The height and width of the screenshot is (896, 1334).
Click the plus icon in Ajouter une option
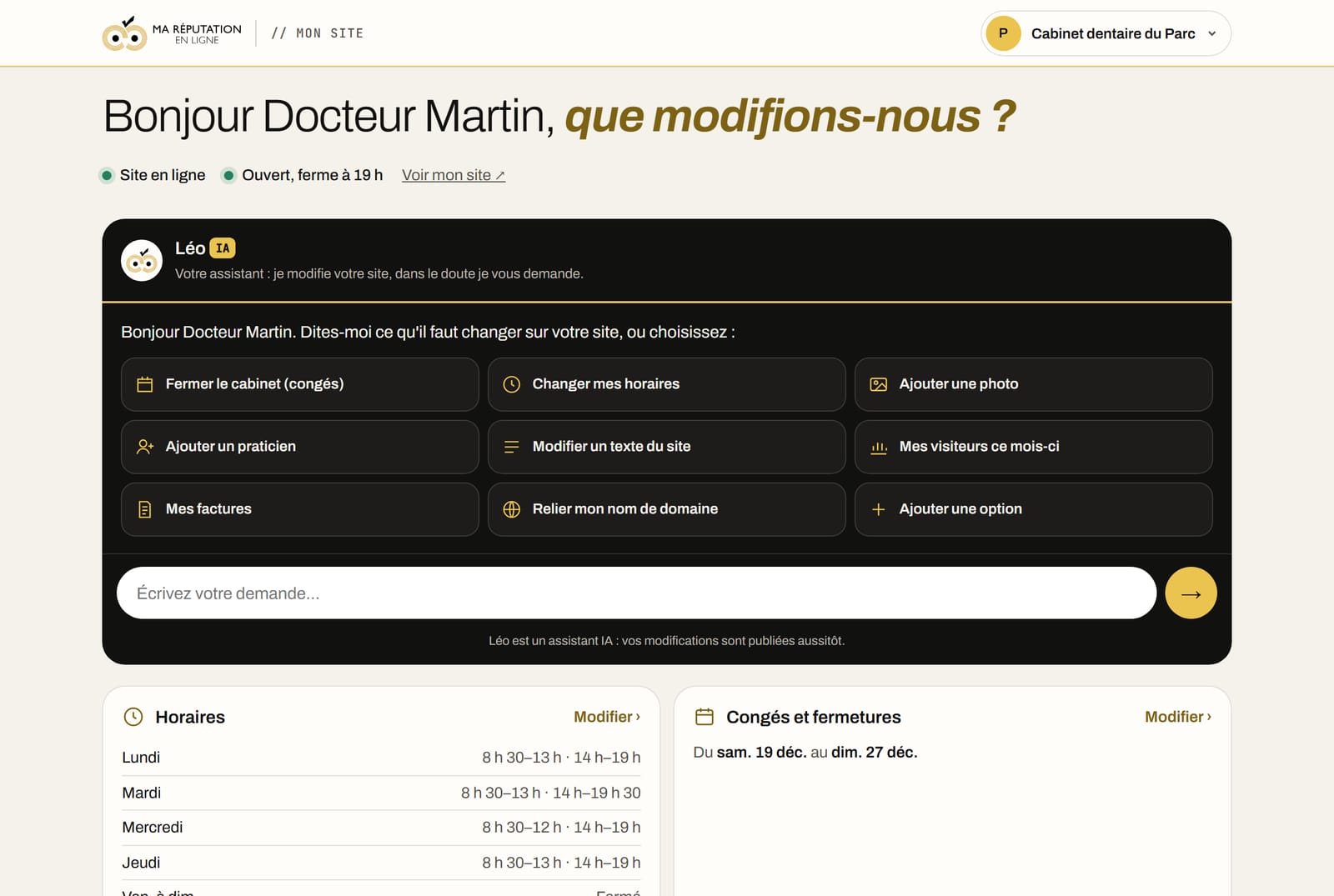click(879, 509)
